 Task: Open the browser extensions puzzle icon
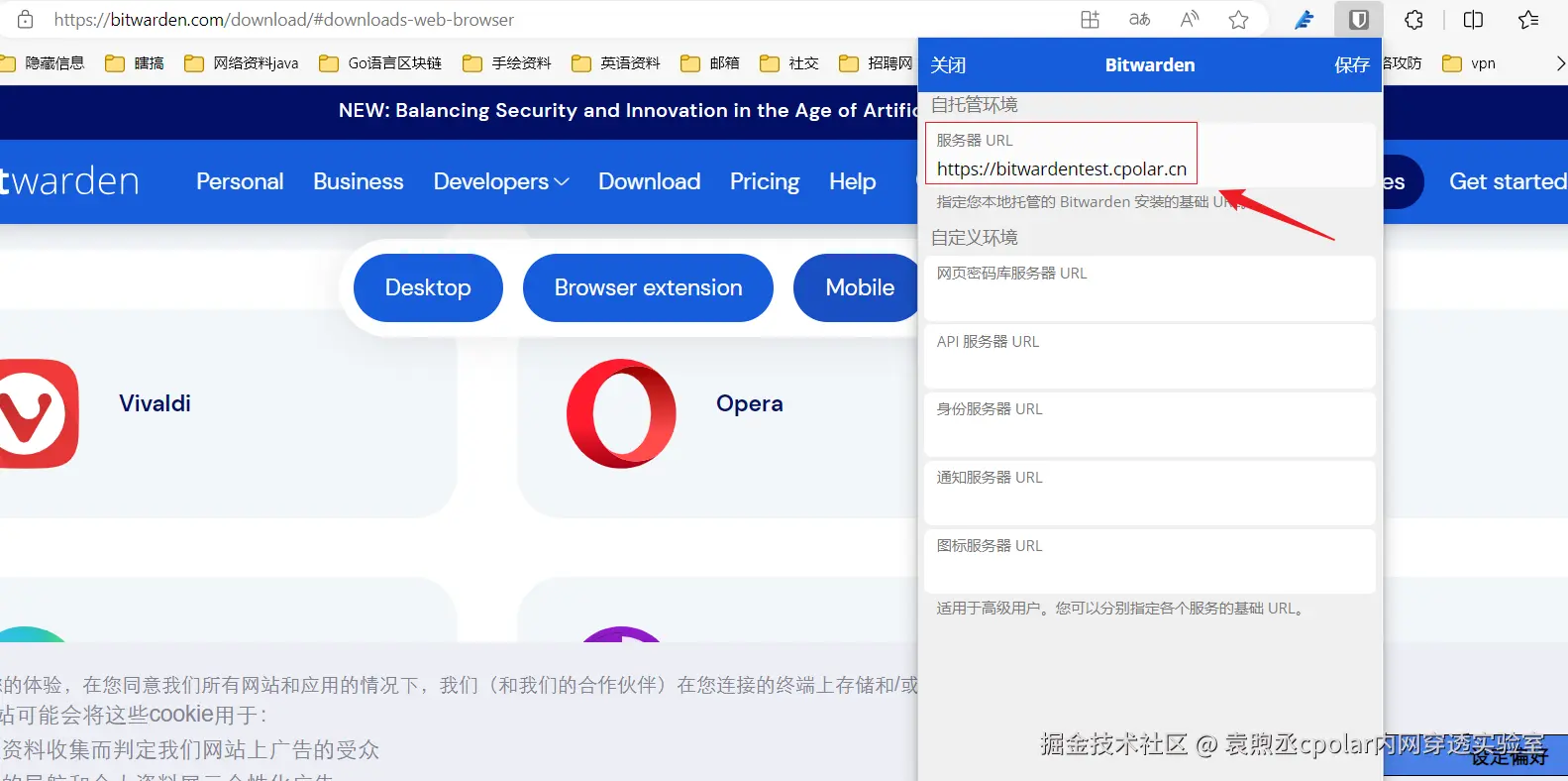tap(1413, 20)
